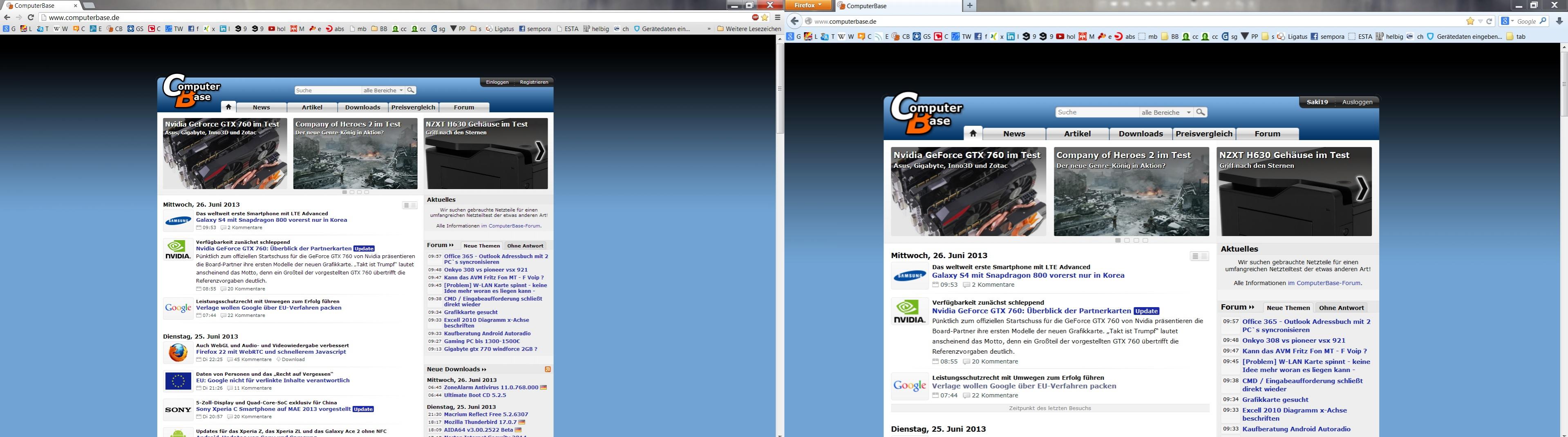1568x437 pixels.
Task: Switch to 'Ohne Antwort' tab in Firefox's forum box
Action: tap(1342, 308)
